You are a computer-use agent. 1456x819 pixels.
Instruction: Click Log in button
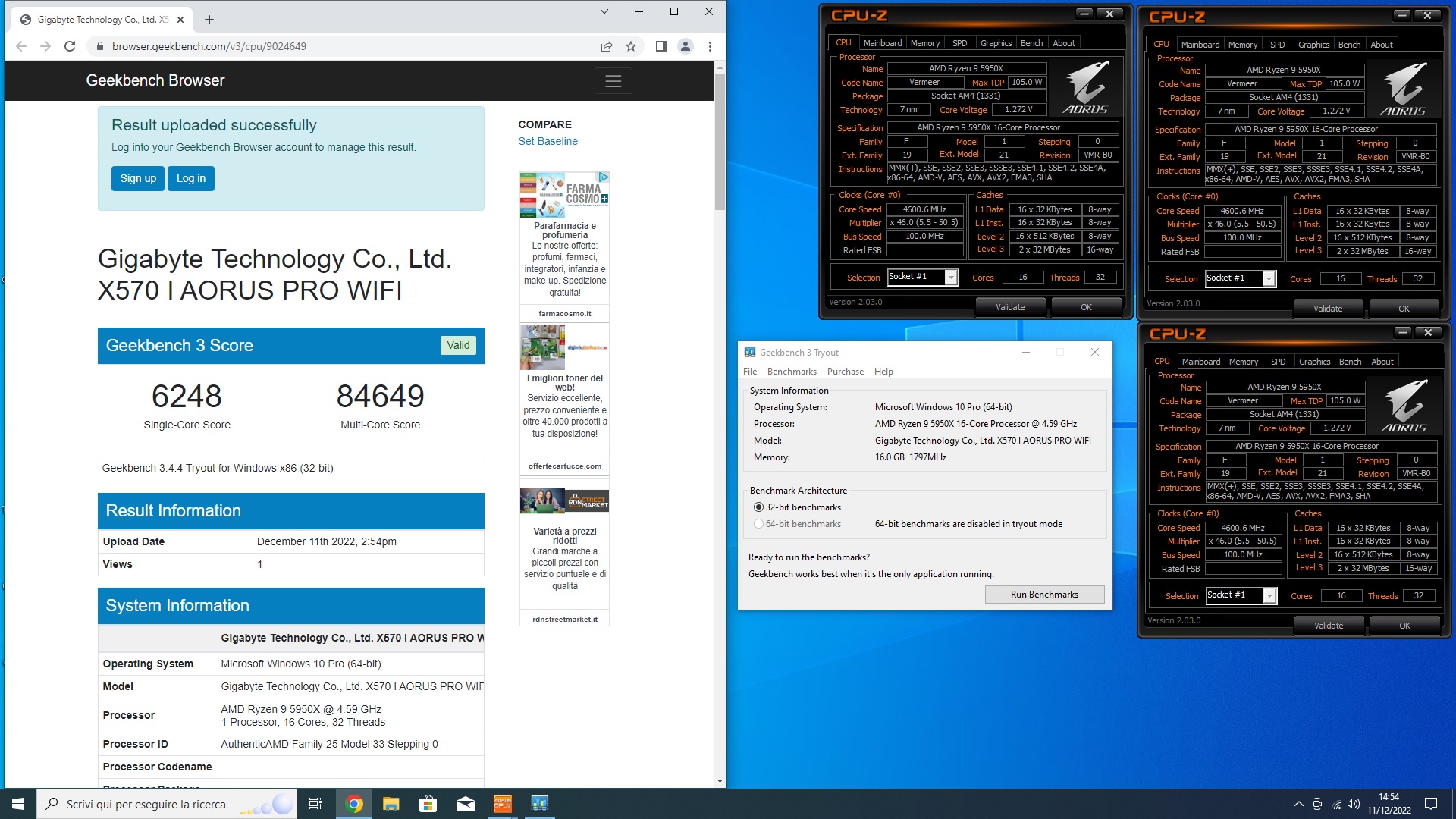(191, 178)
